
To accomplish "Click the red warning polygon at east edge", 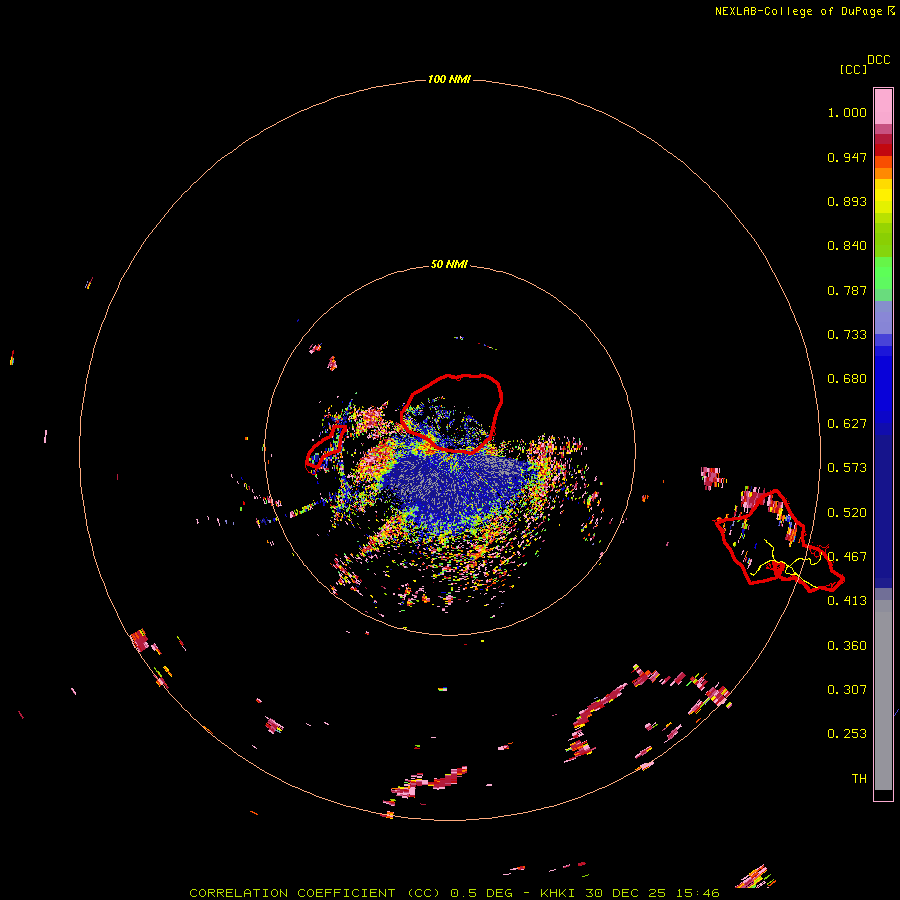I will click(778, 541).
